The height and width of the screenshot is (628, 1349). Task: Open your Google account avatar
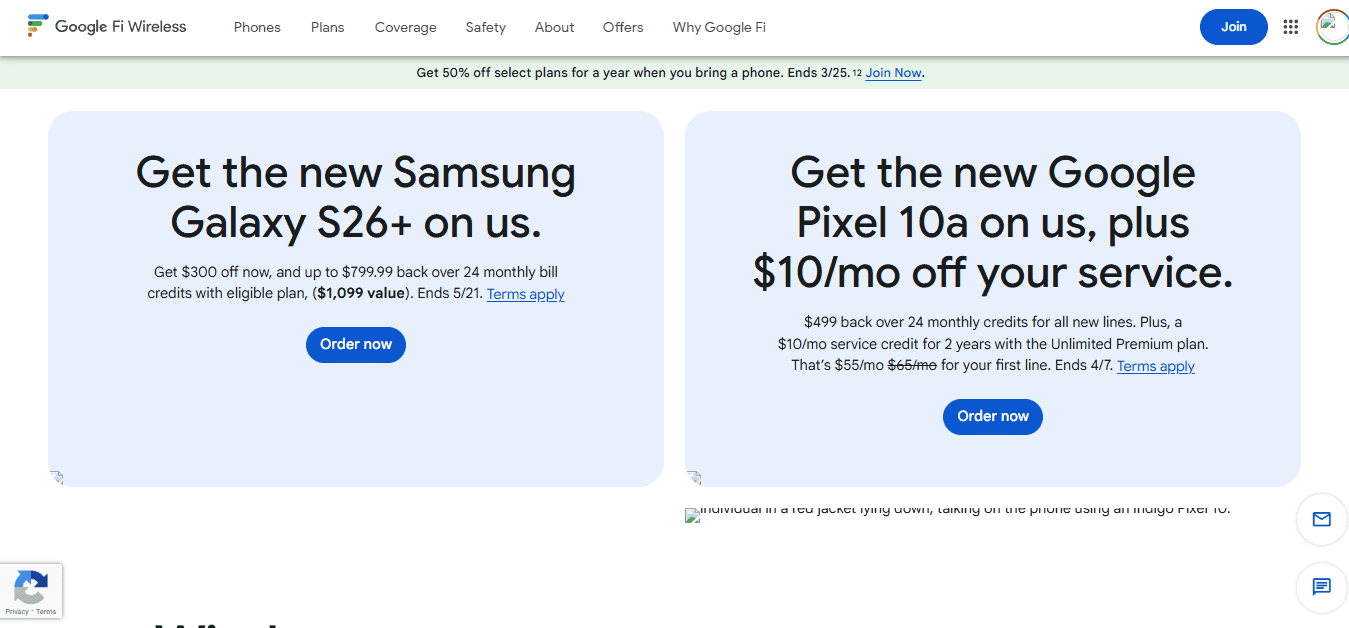pos(1331,27)
